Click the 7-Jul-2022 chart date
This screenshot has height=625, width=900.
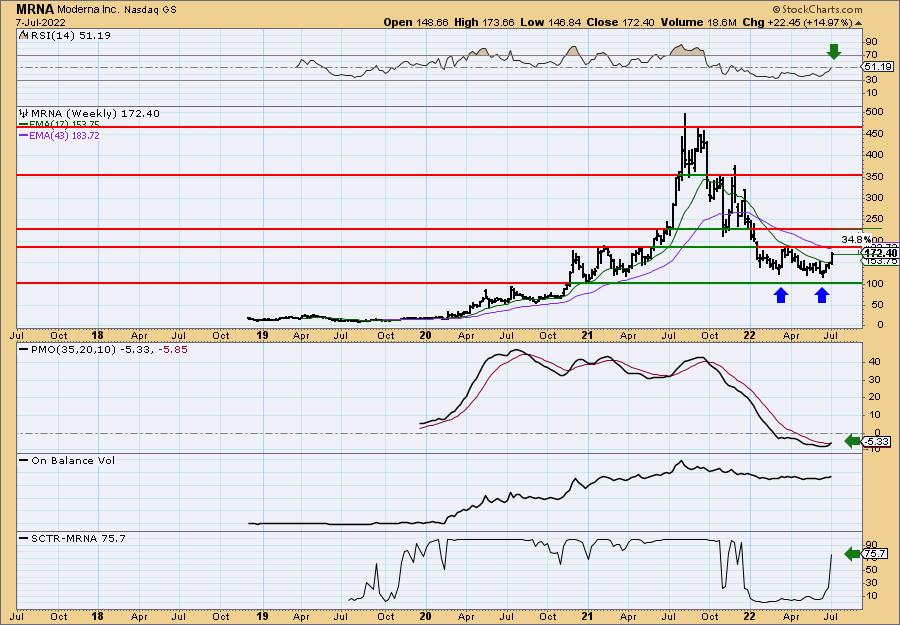[41, 22]
